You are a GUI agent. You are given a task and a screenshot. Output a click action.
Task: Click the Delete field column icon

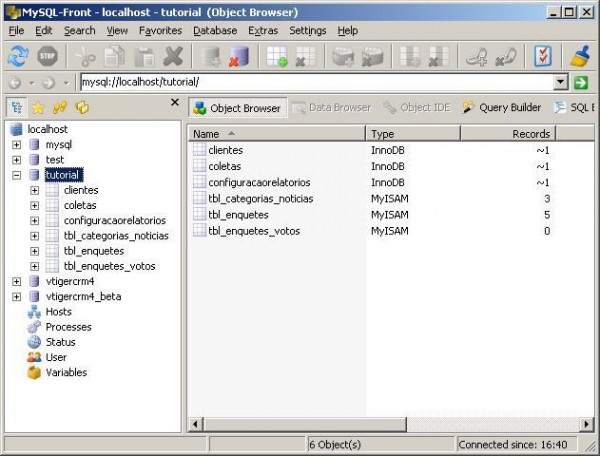pos(439,56)
